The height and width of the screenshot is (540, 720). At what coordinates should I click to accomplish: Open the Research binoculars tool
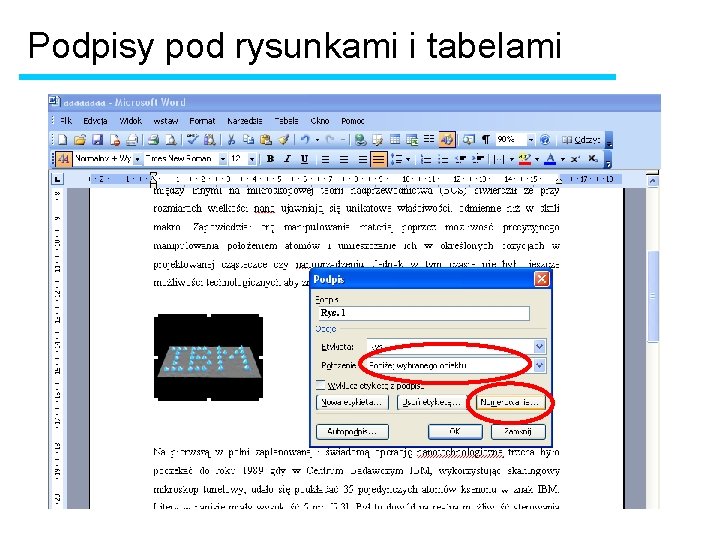(x=210, y=140)
